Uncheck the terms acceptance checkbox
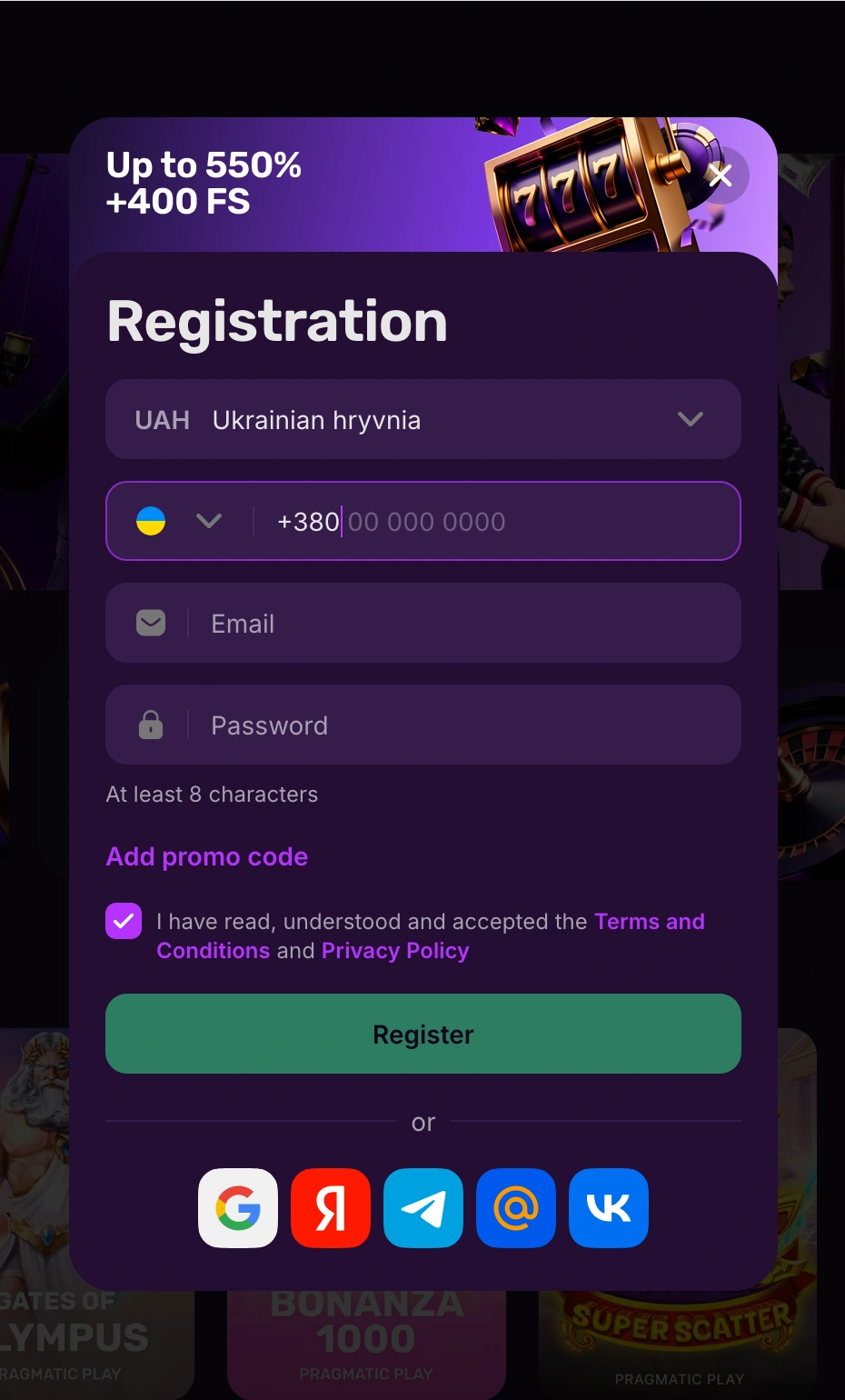 coord(124,921)
